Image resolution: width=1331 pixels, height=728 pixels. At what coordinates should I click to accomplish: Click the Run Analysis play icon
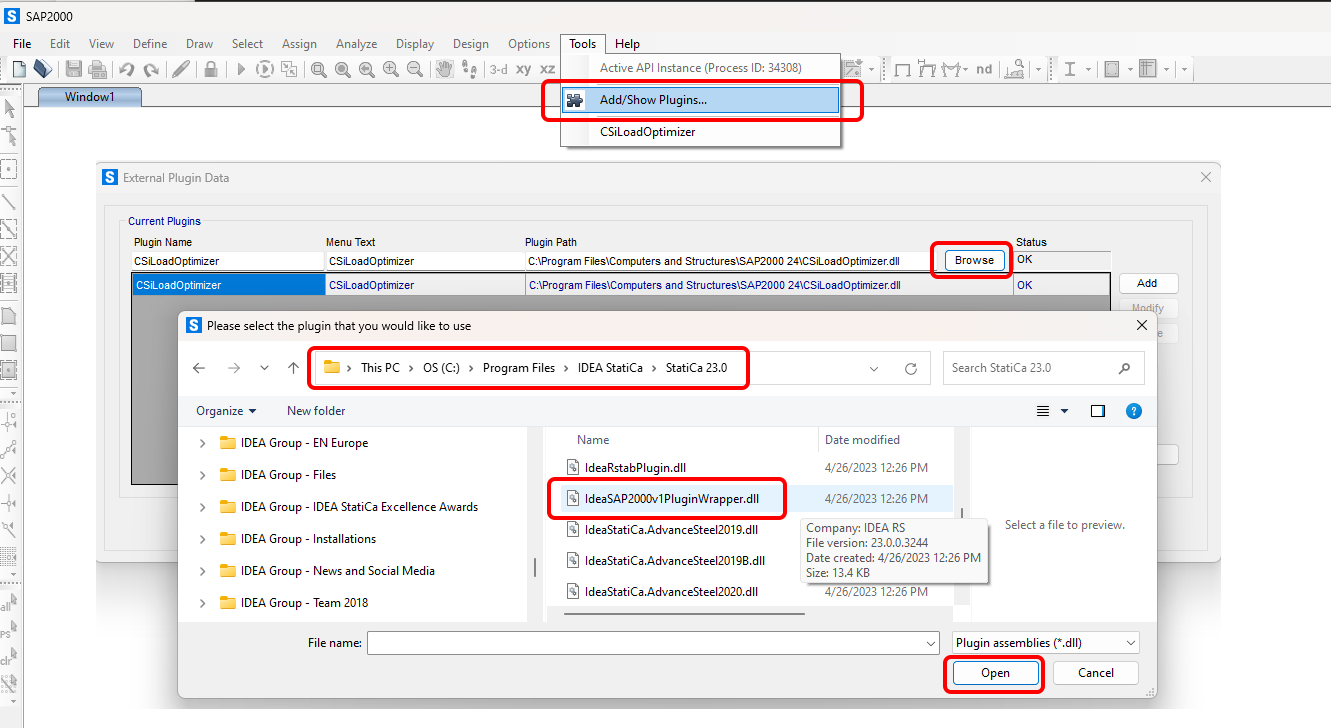(x=240, y=69)
